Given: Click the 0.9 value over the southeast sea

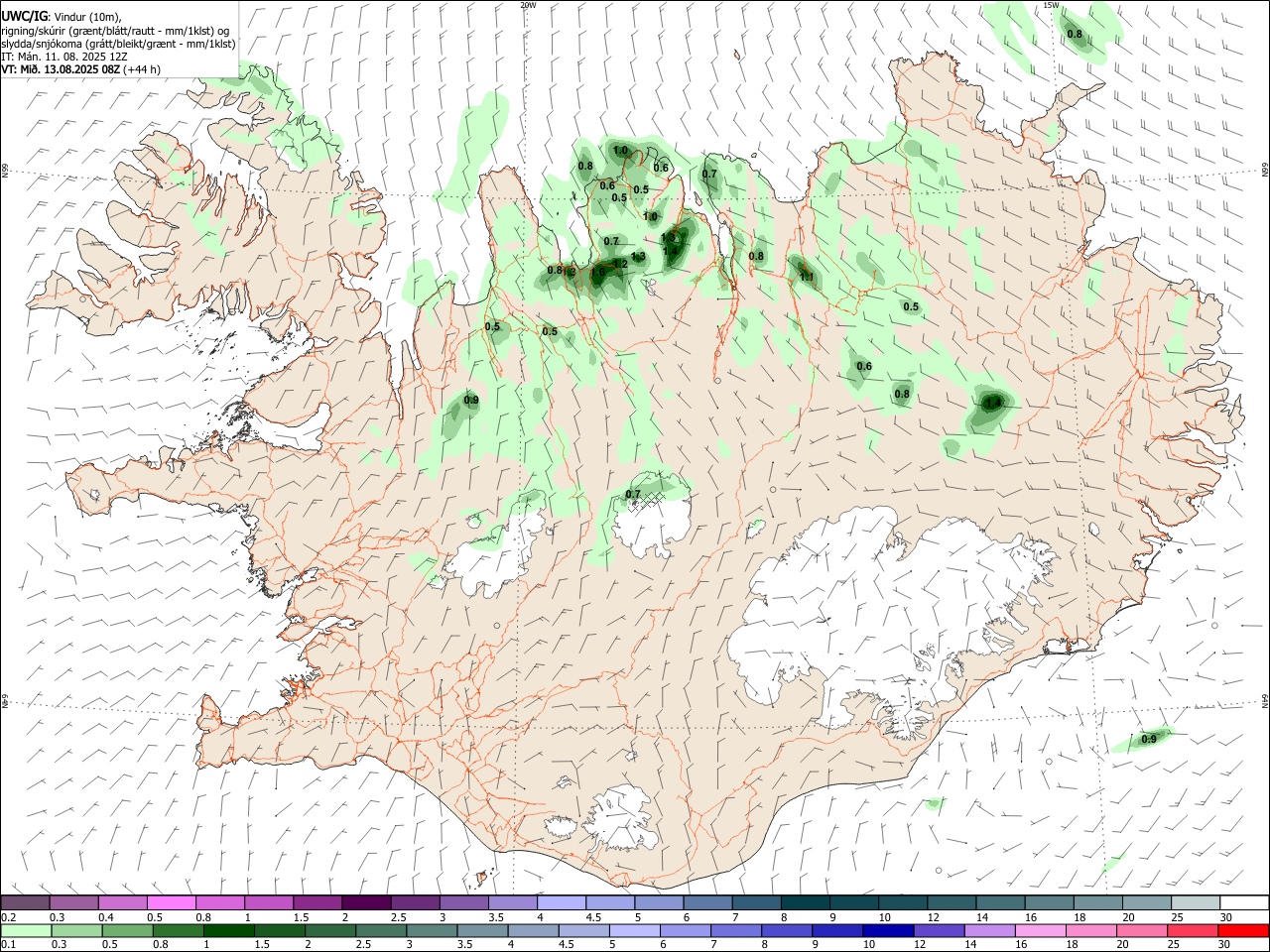Looking at the screenshot, I should coord(1149,739).
